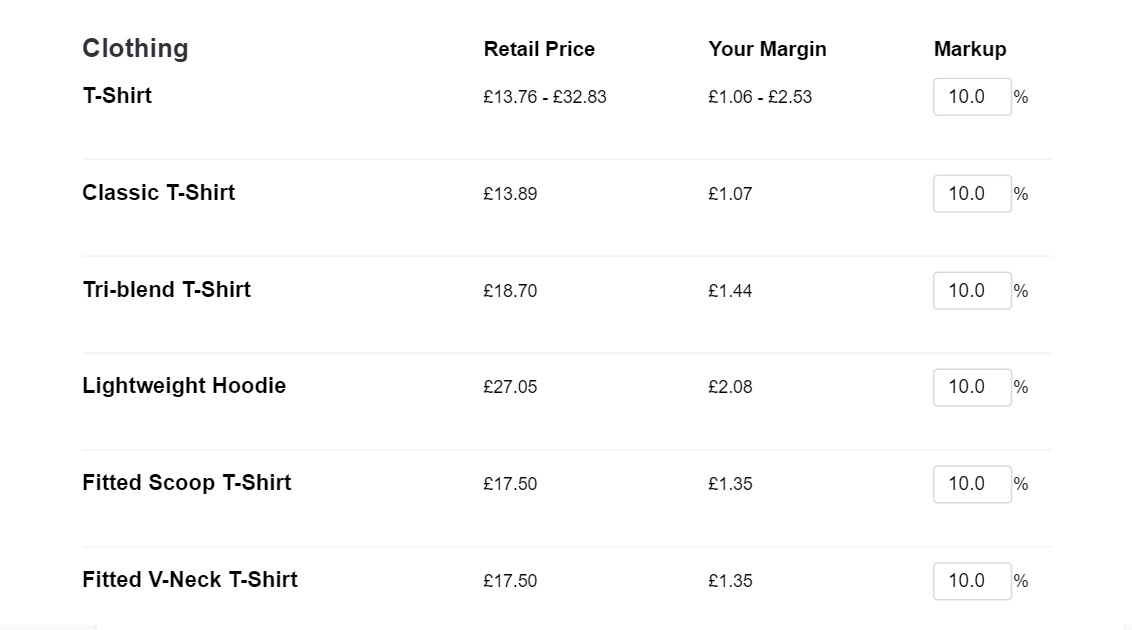Click the T-Shirt markup percentage field
The height and width of the screenshot is (630, 1132).
tap(972, 97)
